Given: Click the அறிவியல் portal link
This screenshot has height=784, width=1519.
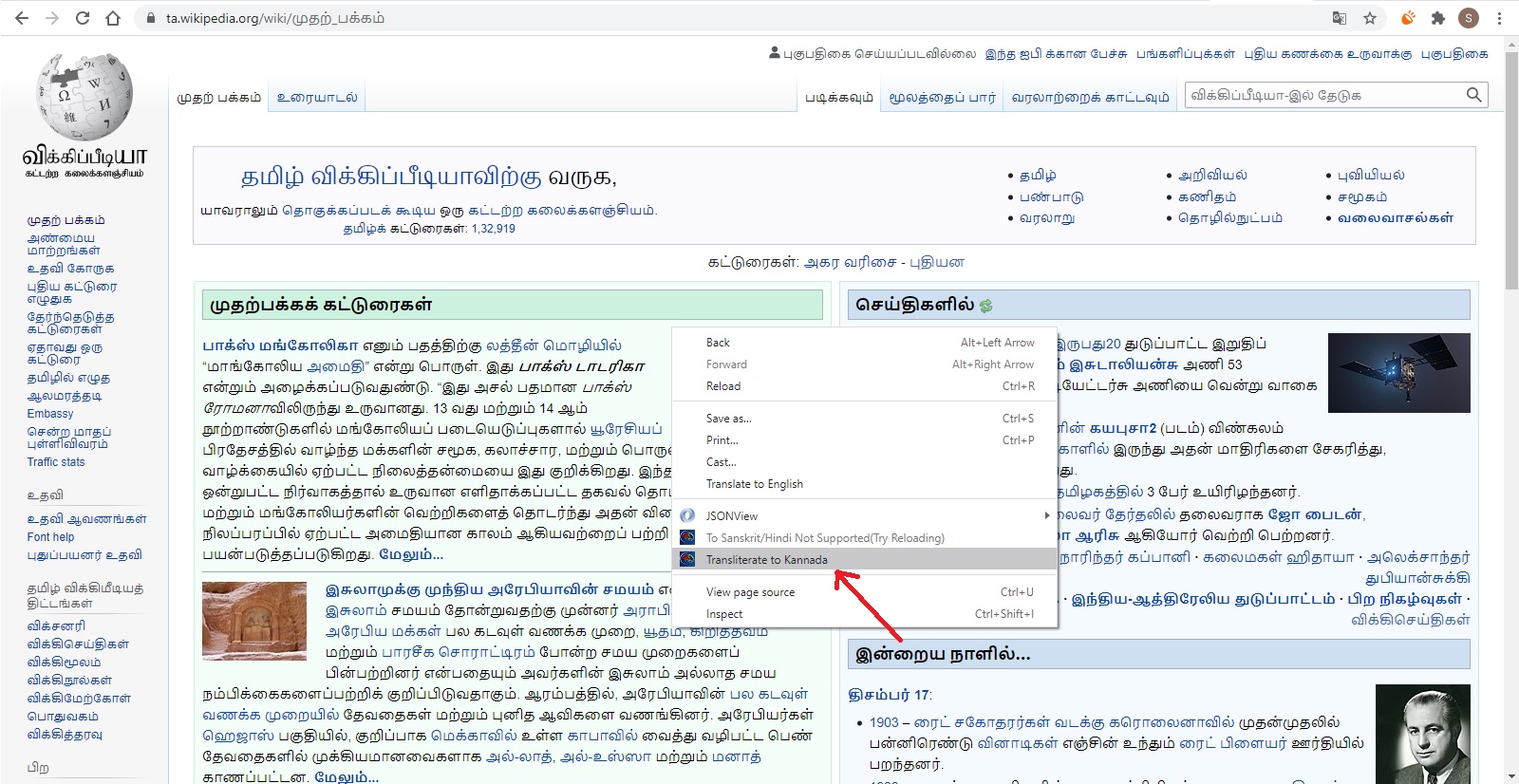Looking at the screenshot, I should coord(1212,176).
